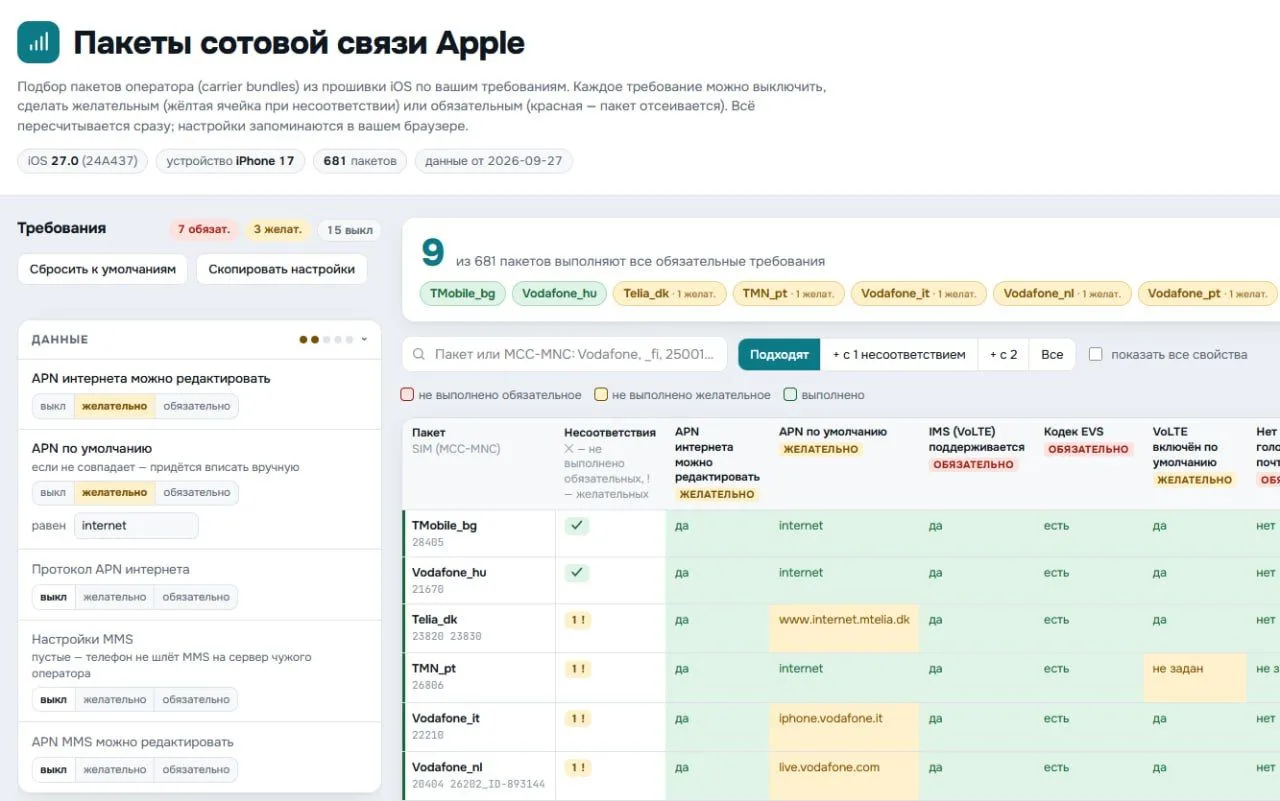Screen dimensions: 1280x801
Task: Show all packages with the 'Все' tab
Action: pyautogui.click(x=1052, y=354)
